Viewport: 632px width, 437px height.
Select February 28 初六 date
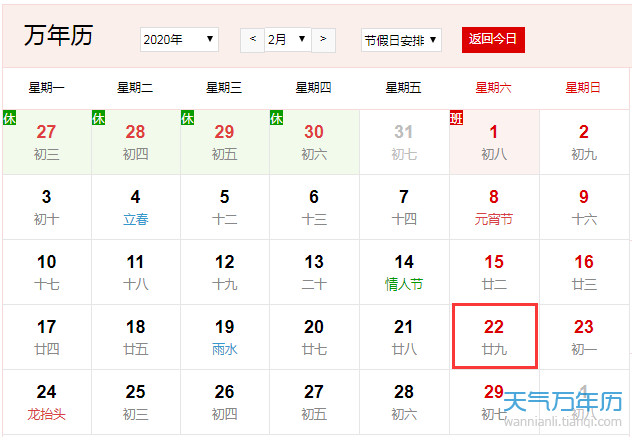(x=404, y=402)
